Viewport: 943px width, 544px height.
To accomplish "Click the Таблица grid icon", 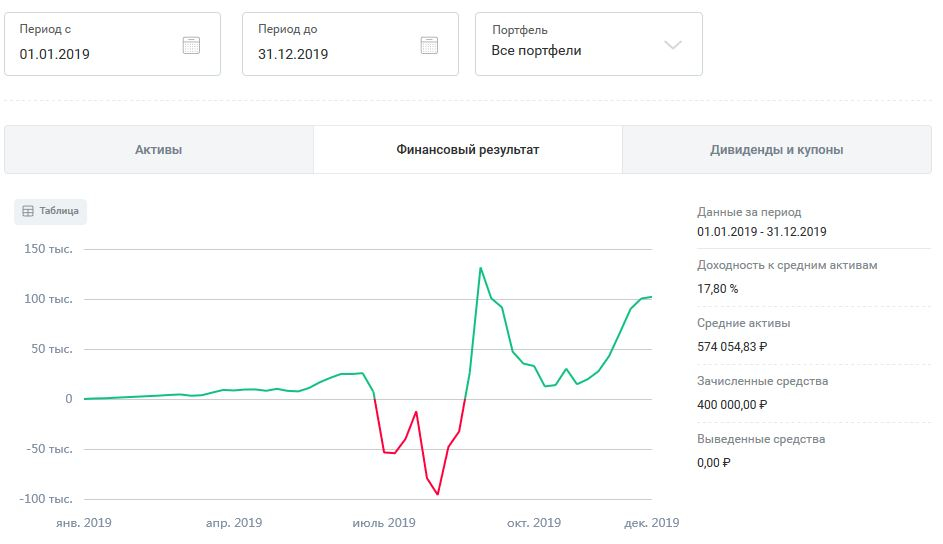I will (28, 211).
